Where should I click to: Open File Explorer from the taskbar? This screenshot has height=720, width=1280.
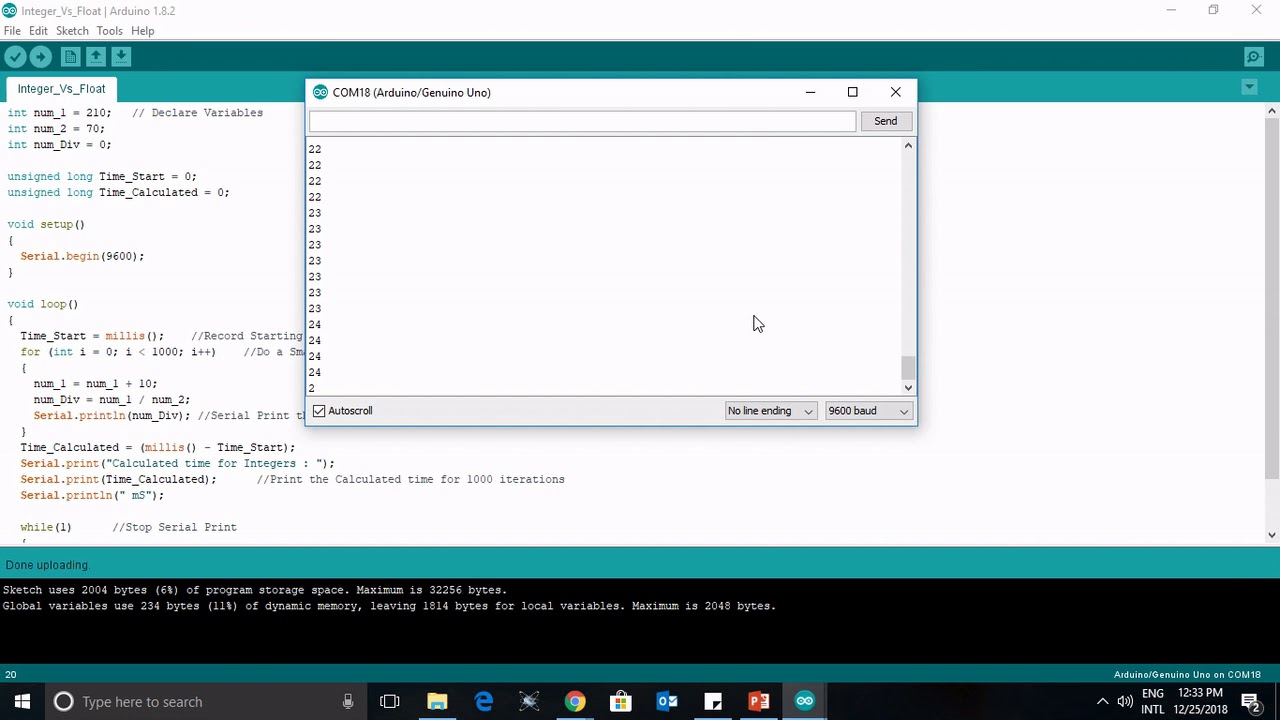(x=437, y=701)
